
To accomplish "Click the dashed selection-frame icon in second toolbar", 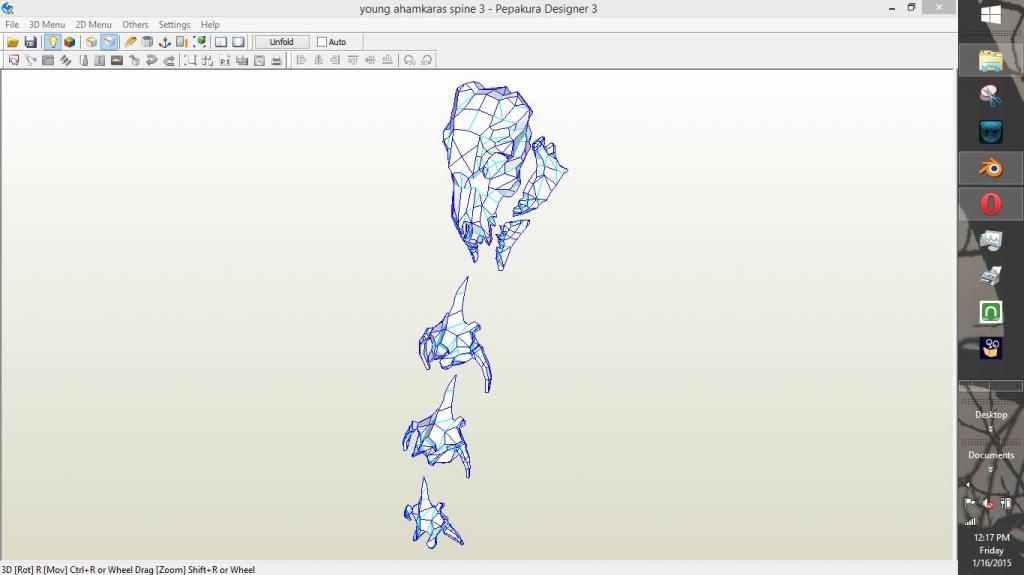I will point(190,60).
